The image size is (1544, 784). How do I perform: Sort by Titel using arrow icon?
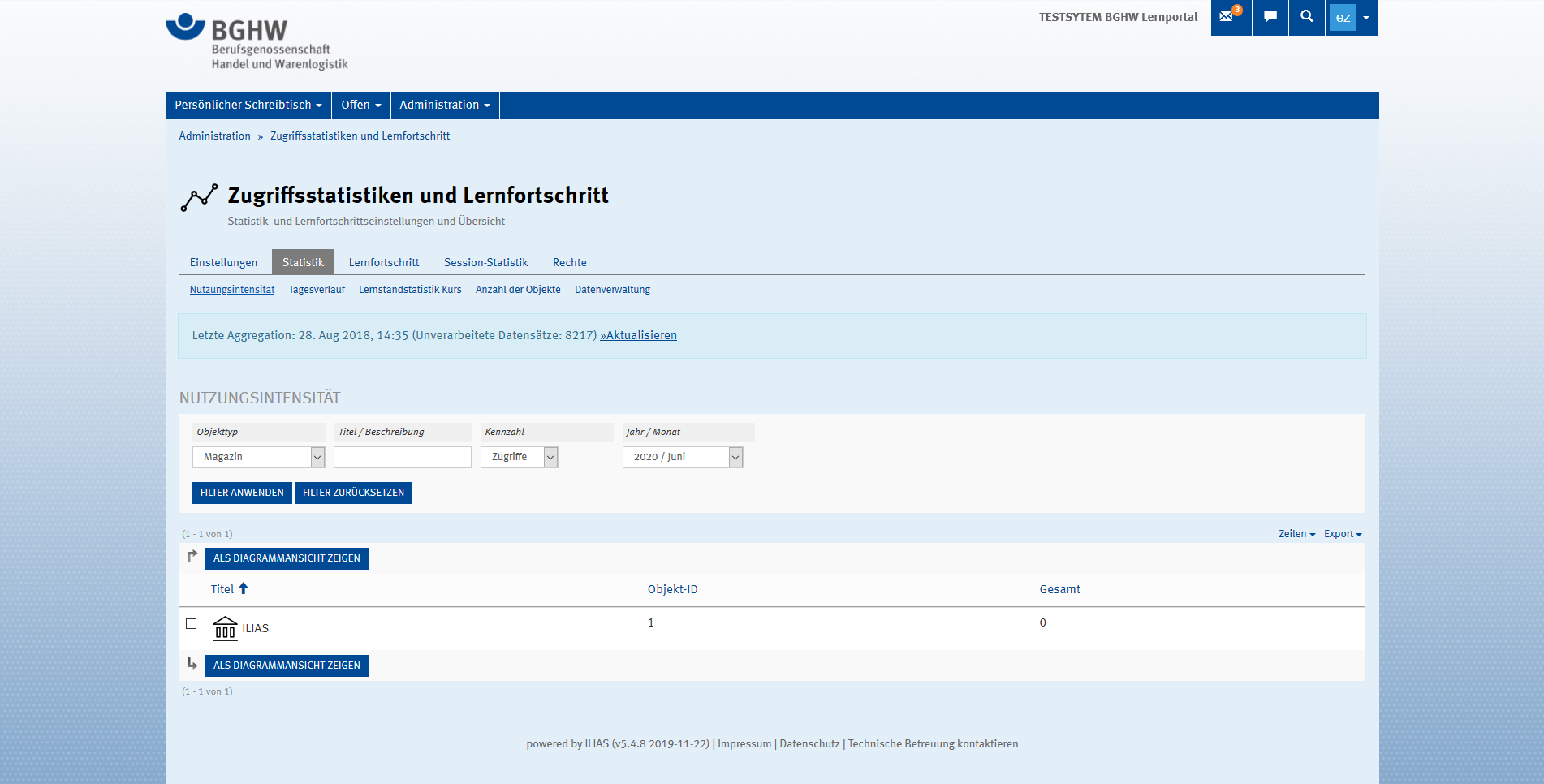coord(244,589)
